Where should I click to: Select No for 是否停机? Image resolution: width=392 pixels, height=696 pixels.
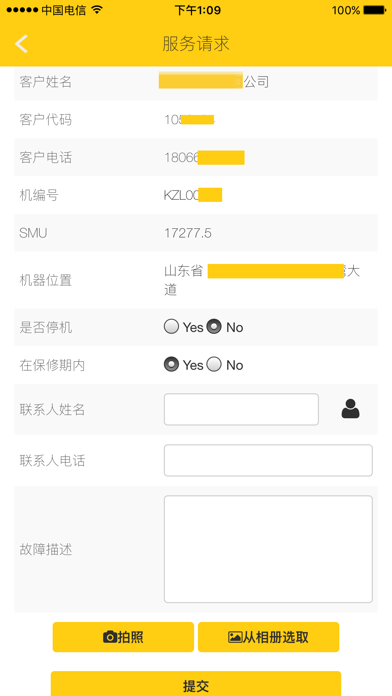[214, 327]
